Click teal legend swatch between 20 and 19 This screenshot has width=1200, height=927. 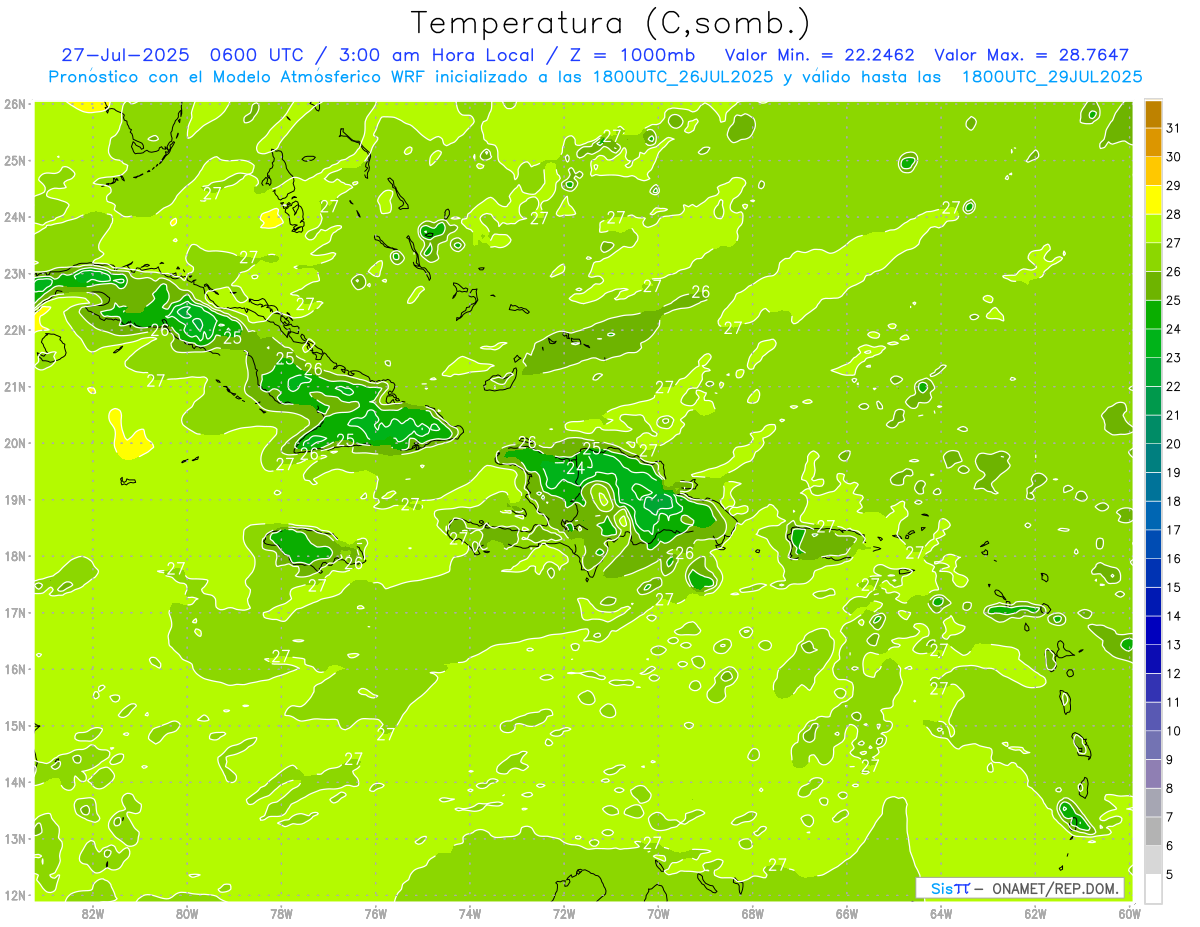1153,459
